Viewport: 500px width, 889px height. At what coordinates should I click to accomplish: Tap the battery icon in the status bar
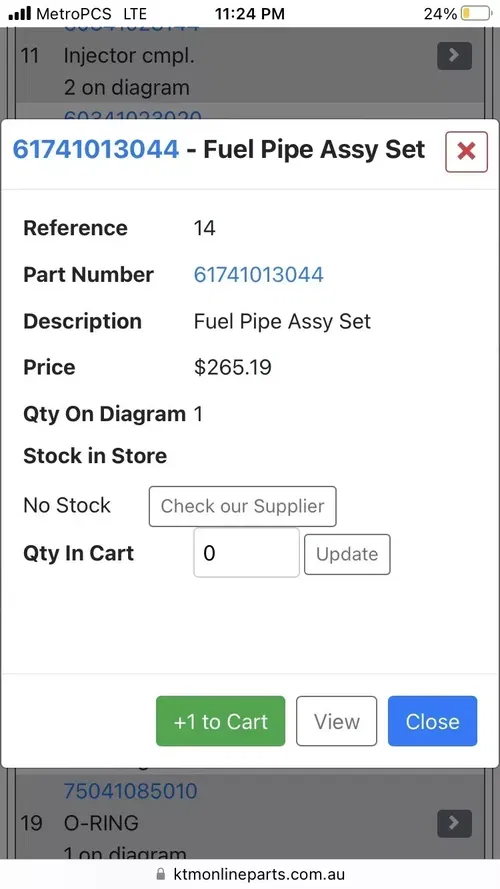[x=476, y=14]
